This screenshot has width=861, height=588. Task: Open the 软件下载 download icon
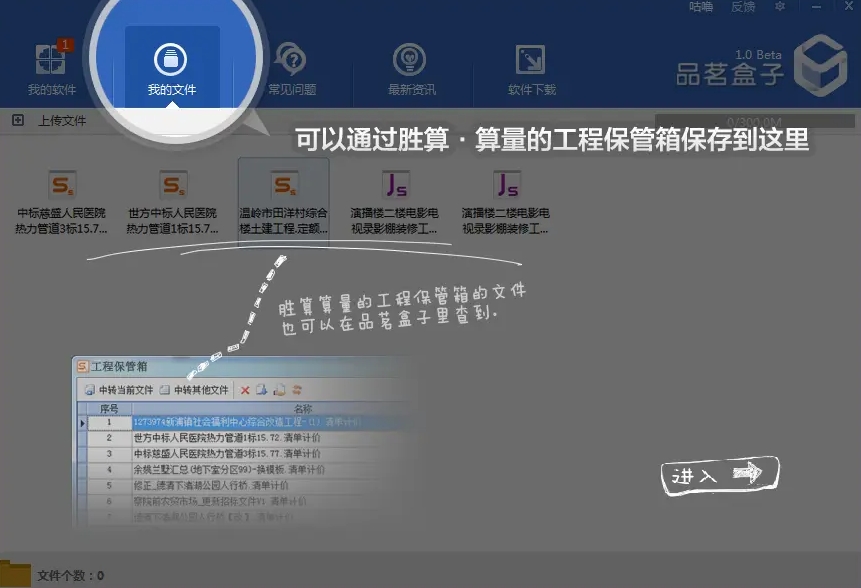click(531, 60)
